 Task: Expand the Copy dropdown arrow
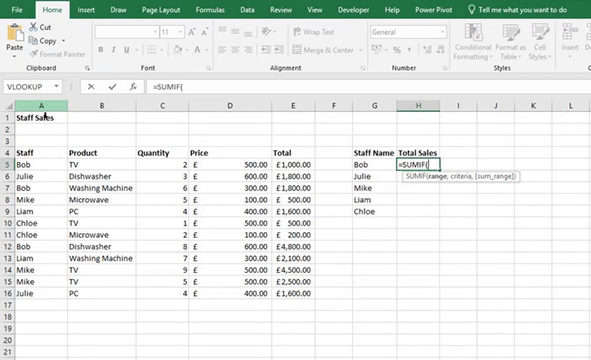point(63,40)
